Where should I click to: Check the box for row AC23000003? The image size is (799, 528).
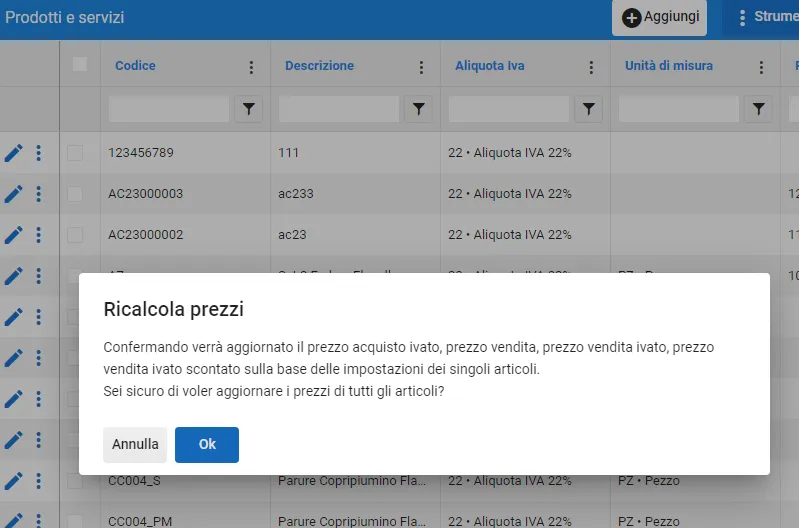tap(75, 194)
